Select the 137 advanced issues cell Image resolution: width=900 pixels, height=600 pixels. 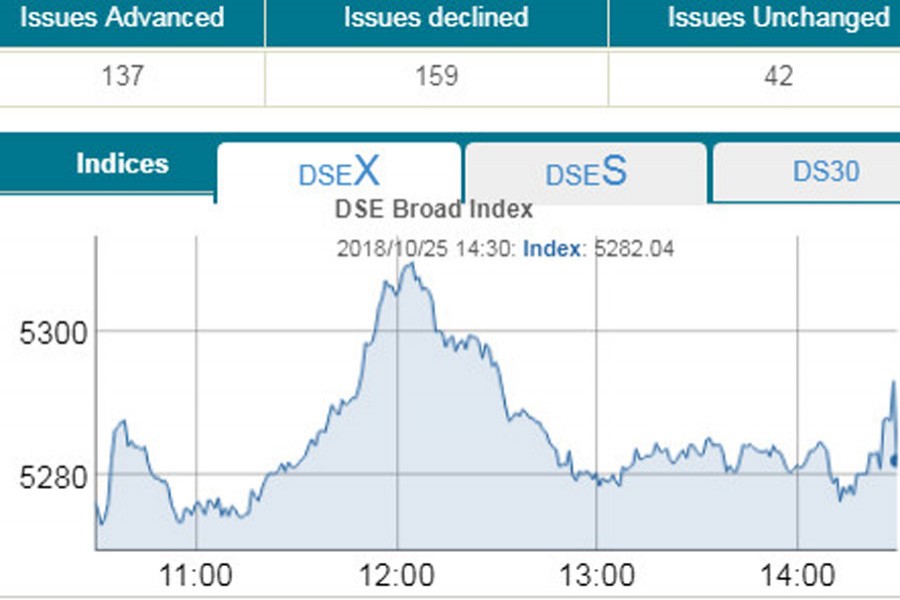[122, 76]
